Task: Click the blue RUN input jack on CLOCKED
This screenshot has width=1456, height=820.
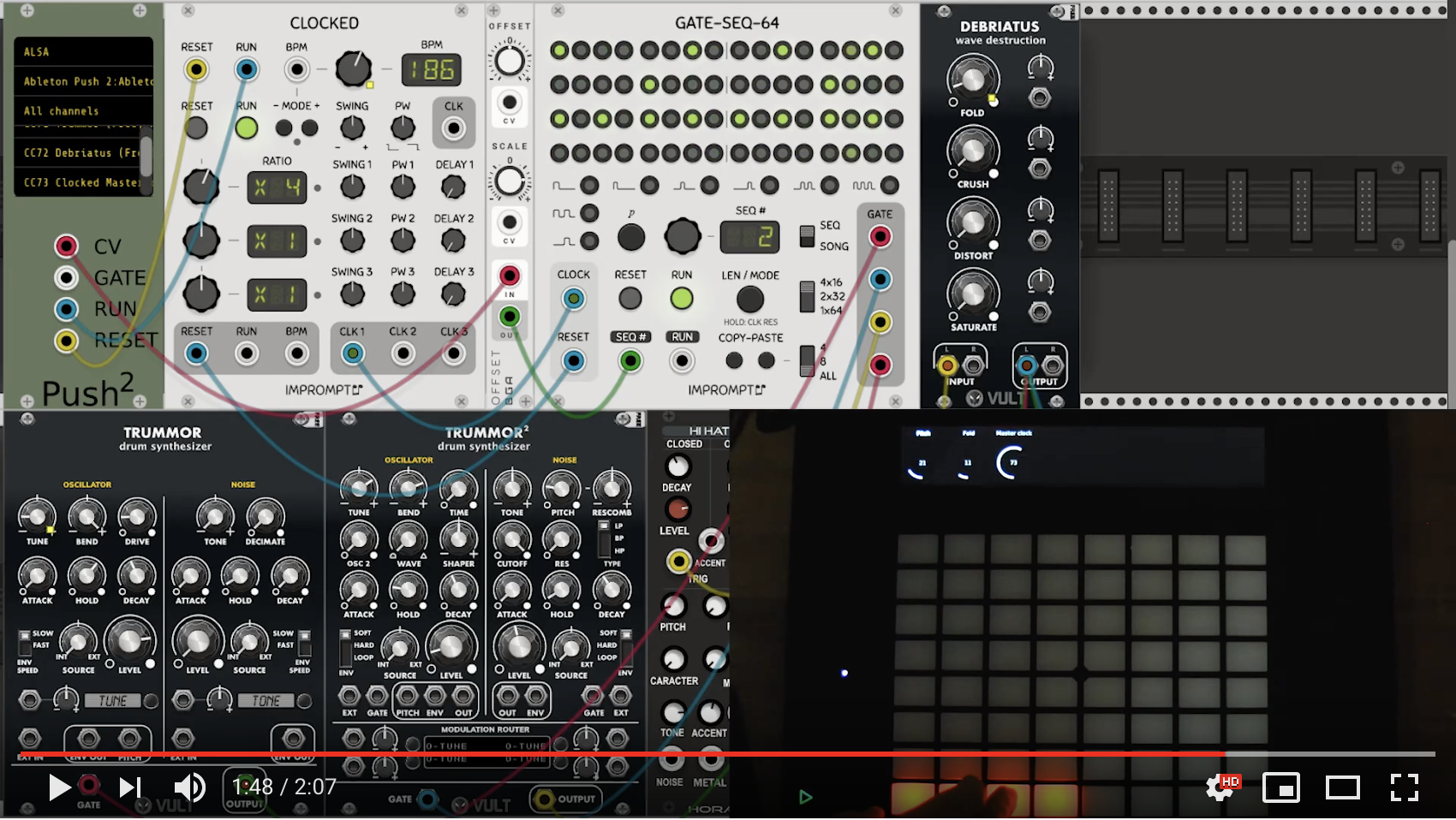Action: [247, 69]
